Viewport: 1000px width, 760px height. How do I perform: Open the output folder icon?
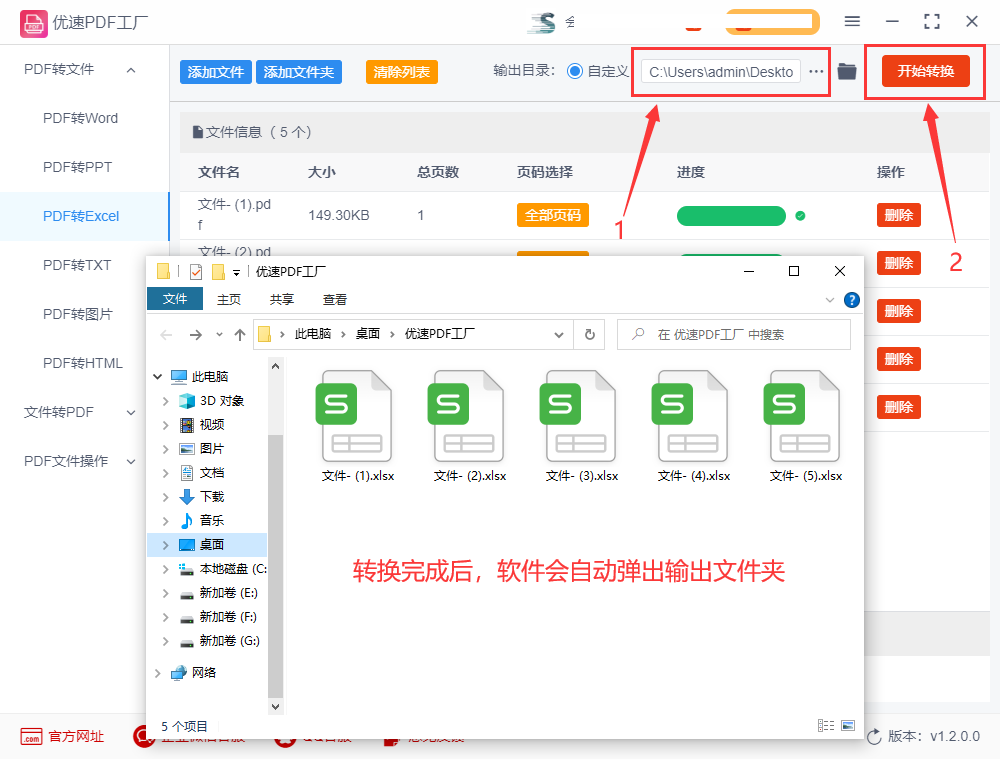pos(846,71)
